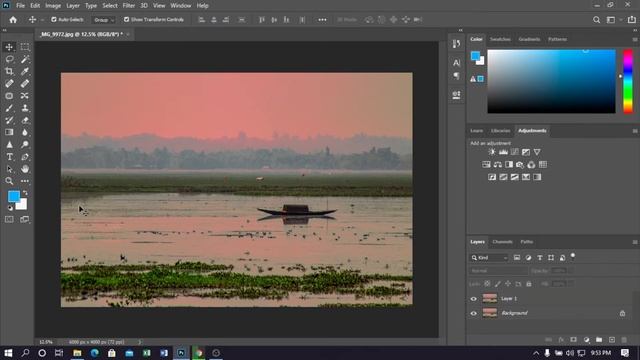640x360 pixels.
Task: Select the Gradient tool
Action: point(9,132)
